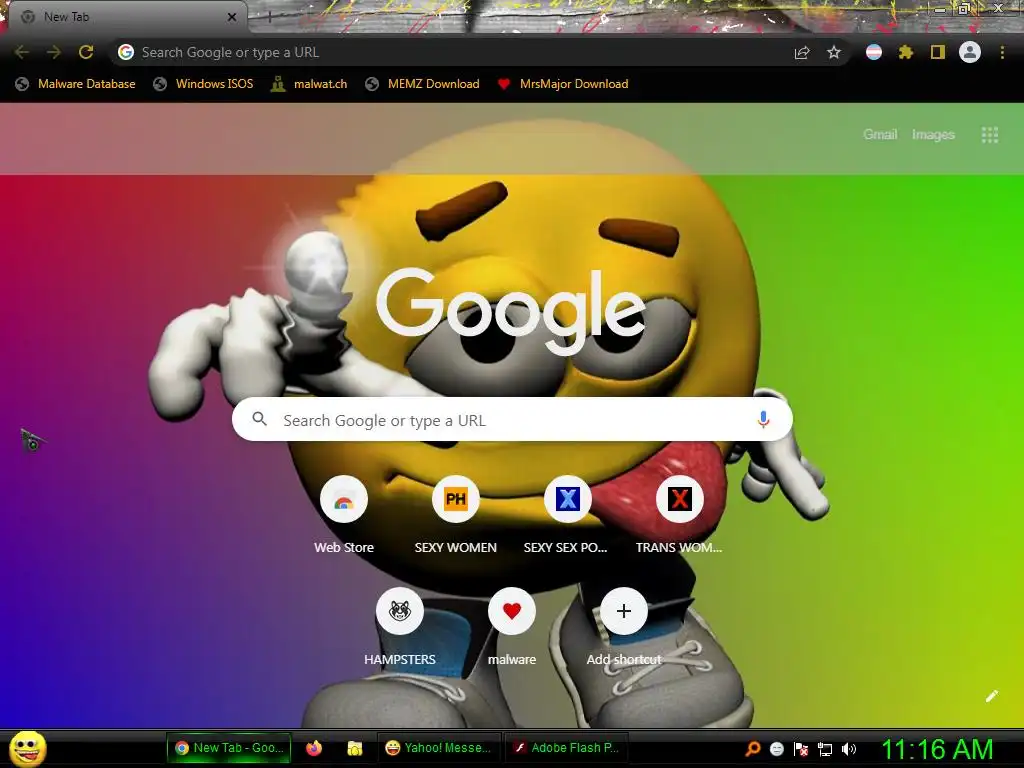Viewport: 1024px width, 768px height.
Task: Click the browser forward arrow
Action: (x=54, y=52)
